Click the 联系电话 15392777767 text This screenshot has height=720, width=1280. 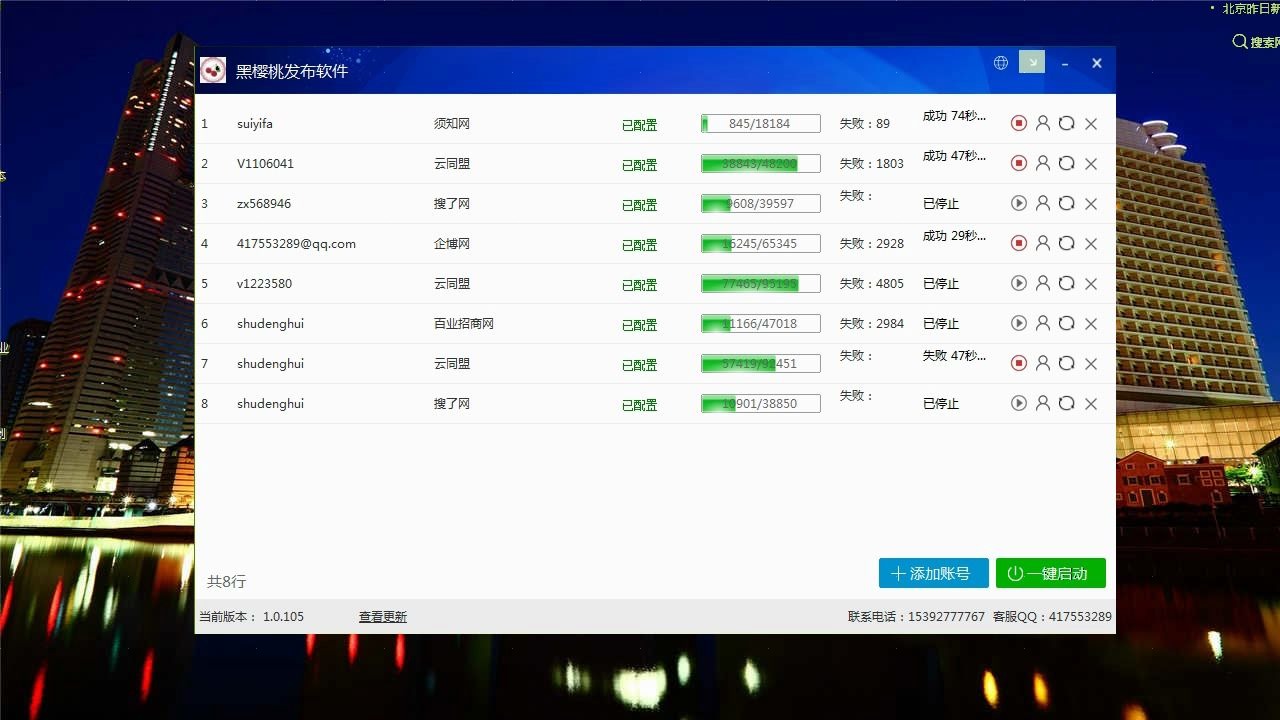tap(917, 617)
